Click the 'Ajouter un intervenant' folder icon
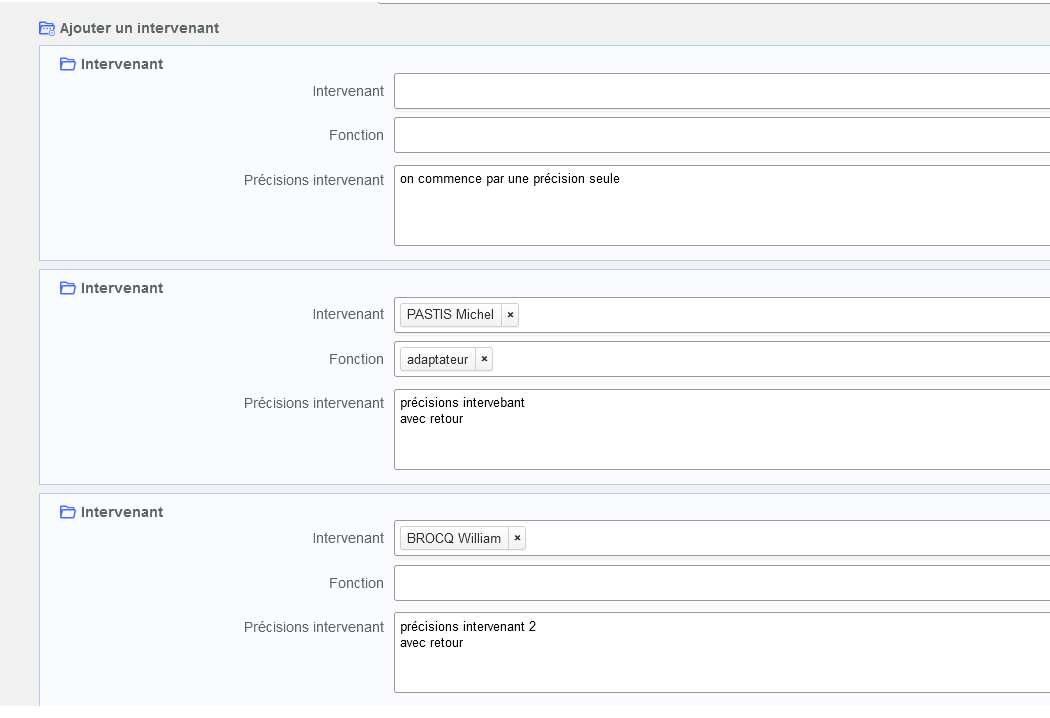Viewport: 1050px width, 718px height. click(x=46, y=28)
